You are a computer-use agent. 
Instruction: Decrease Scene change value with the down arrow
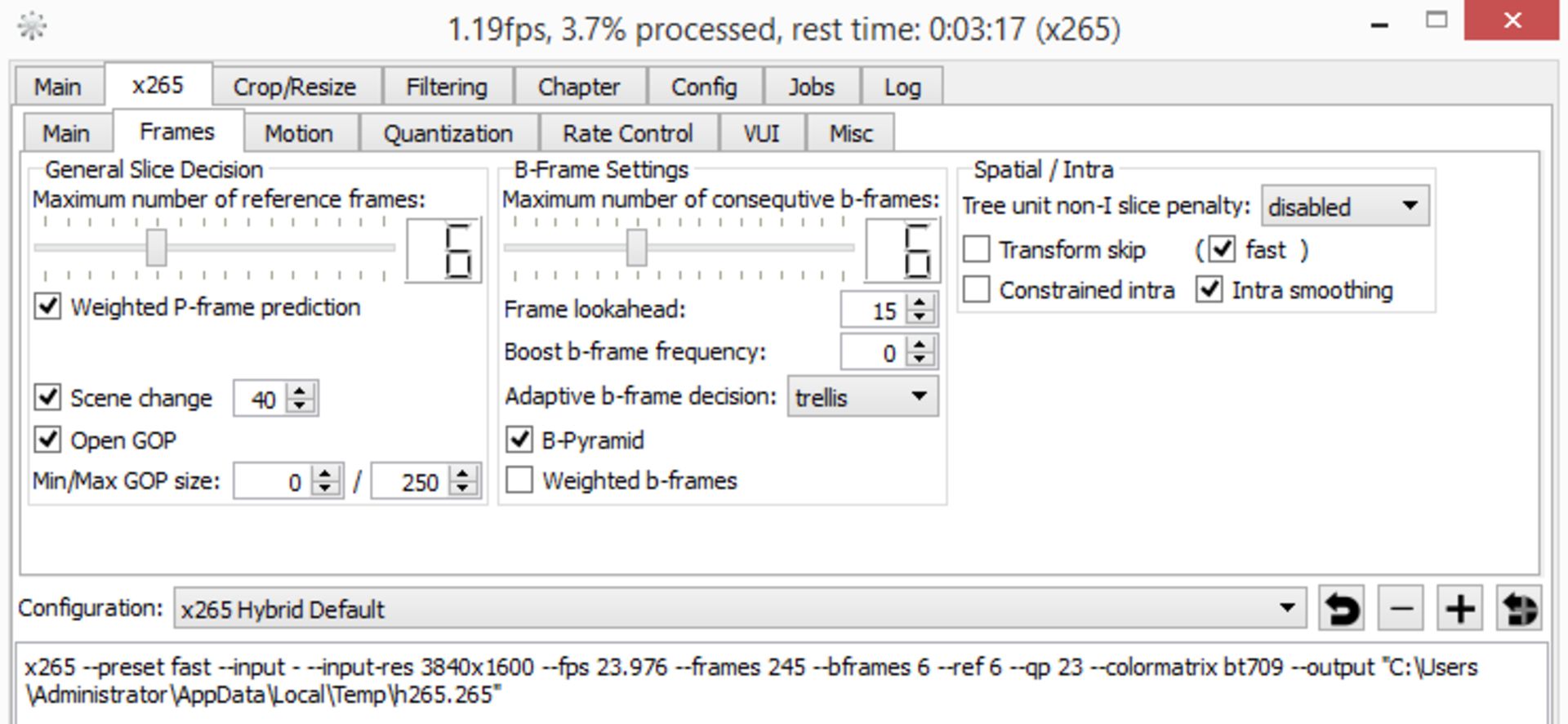pos(300,406)
